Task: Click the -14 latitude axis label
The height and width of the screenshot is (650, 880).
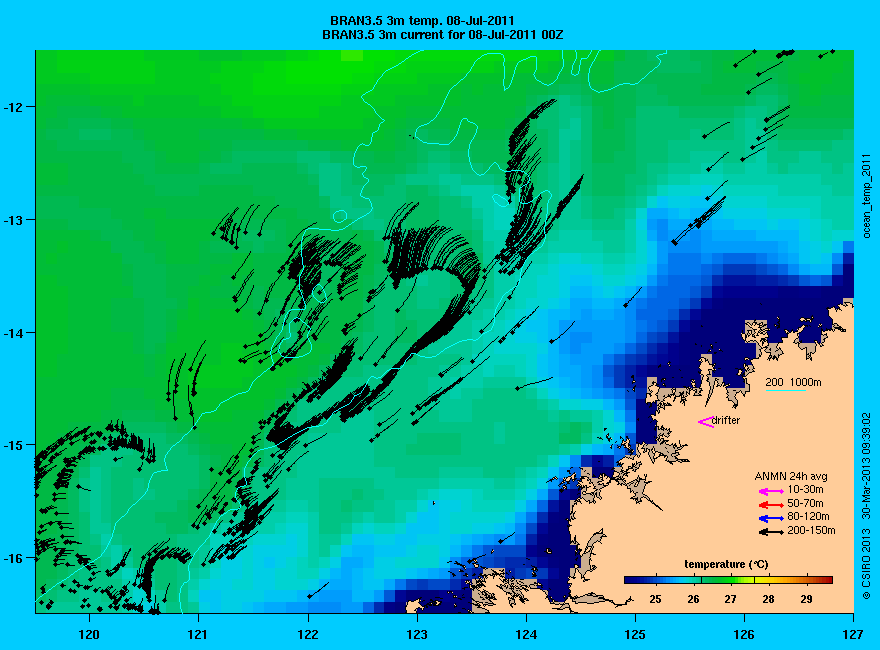Action: pyautogui.click(x=12, y=333)
